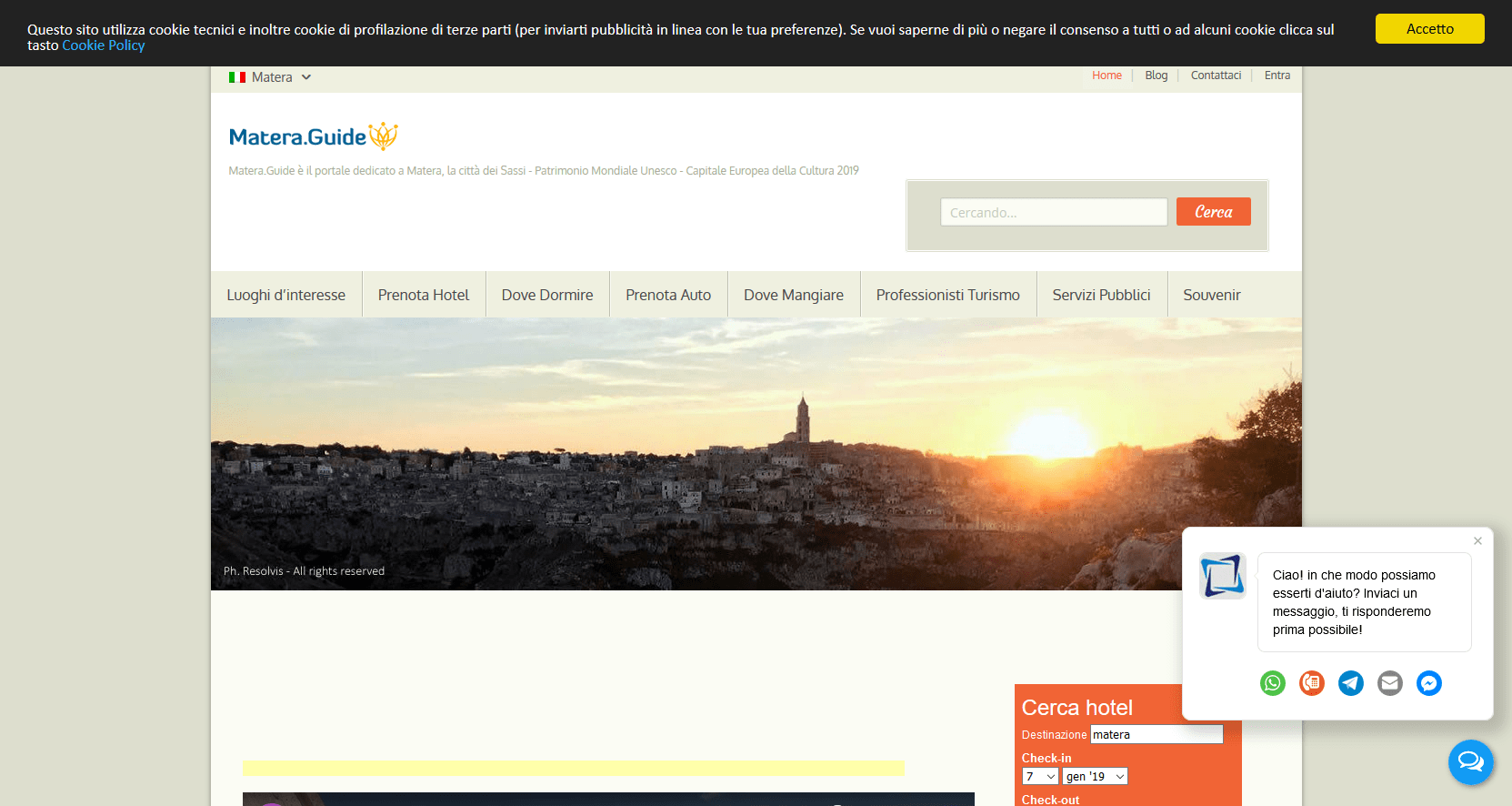1512x806 pixels.
Task: Click the orange phone callback icon
Action: click(1312, 683)
